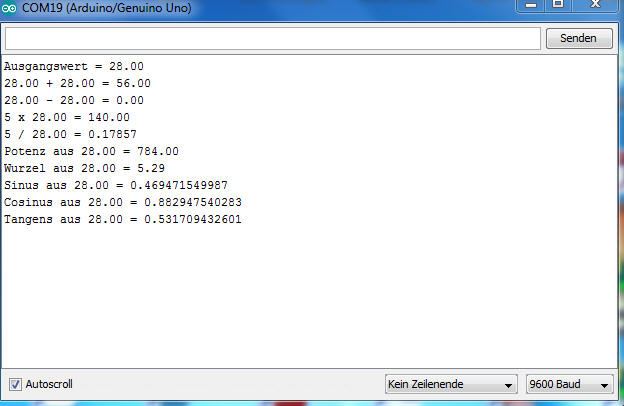Focus the serial message input field
The height and width of the screenshot is (406, 624).
(x=272, y=38)
